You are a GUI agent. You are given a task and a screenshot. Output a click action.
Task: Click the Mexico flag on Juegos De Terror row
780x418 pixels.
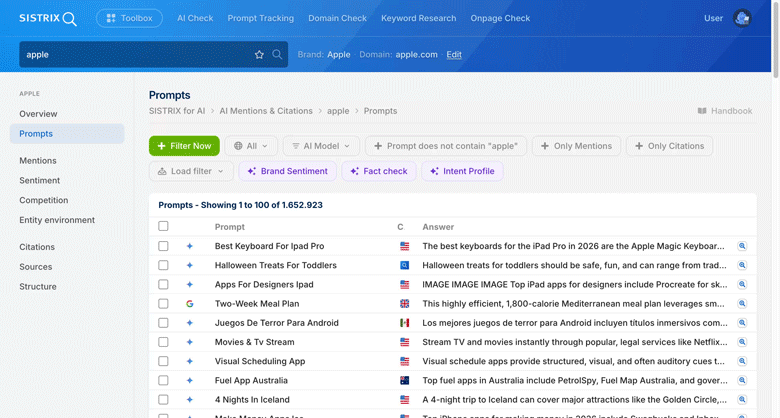(404, 323)
